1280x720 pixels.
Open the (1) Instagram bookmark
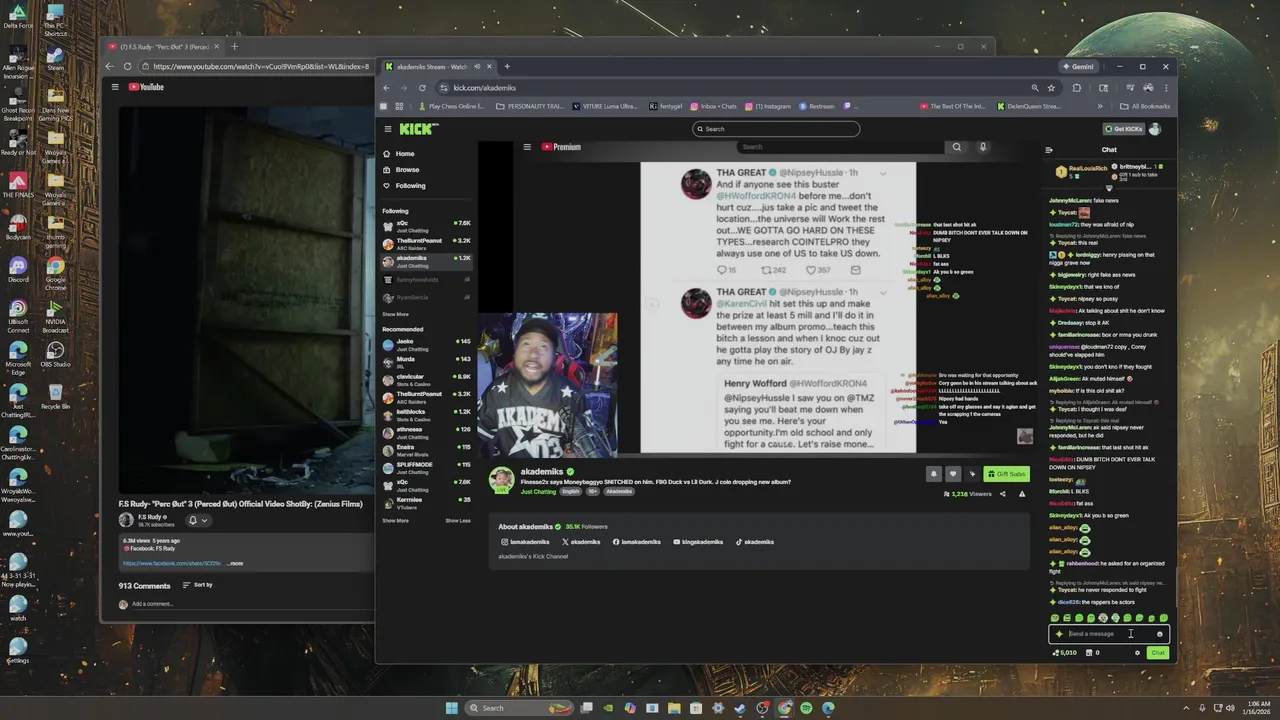(768, 106)
